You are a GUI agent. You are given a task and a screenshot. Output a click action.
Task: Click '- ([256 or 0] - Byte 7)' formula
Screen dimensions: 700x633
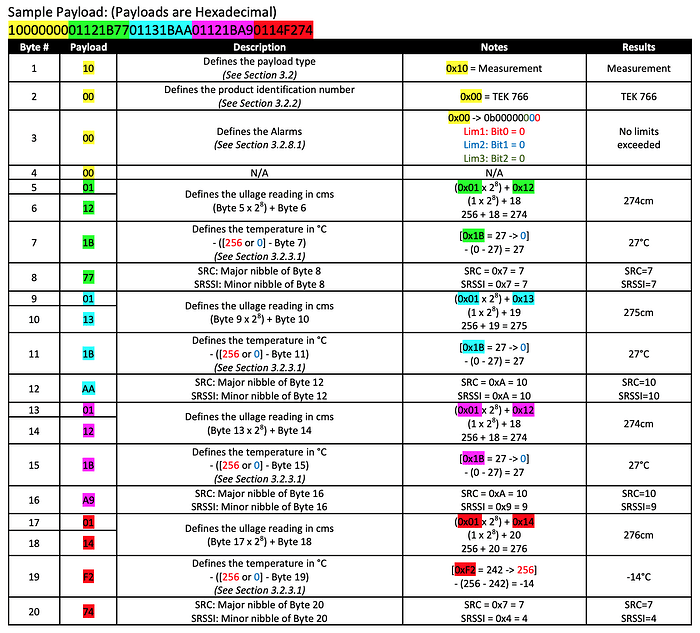[x=259, y=242]
